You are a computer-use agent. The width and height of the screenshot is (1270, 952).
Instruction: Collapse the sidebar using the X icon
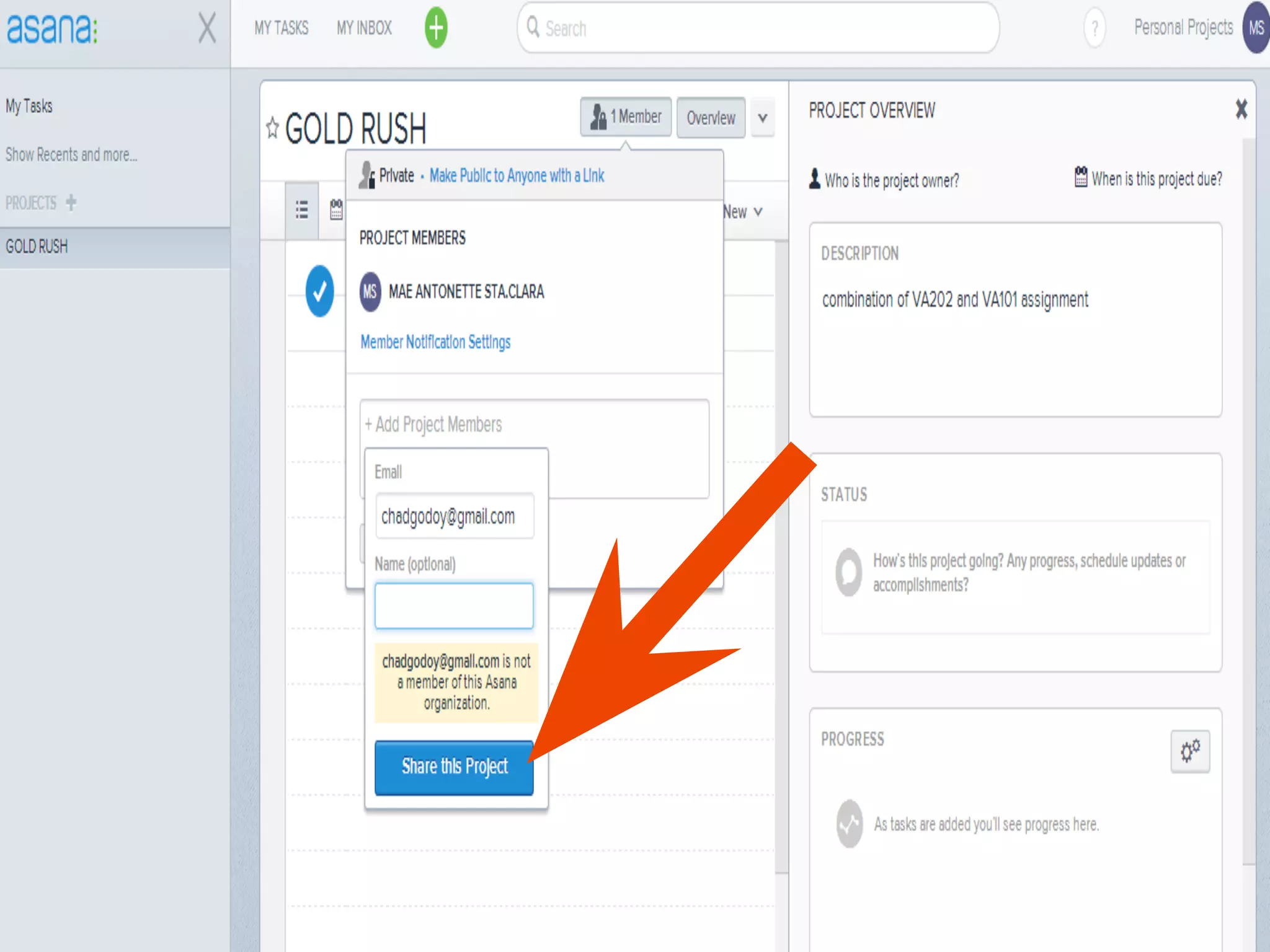[x=207, y=29]
